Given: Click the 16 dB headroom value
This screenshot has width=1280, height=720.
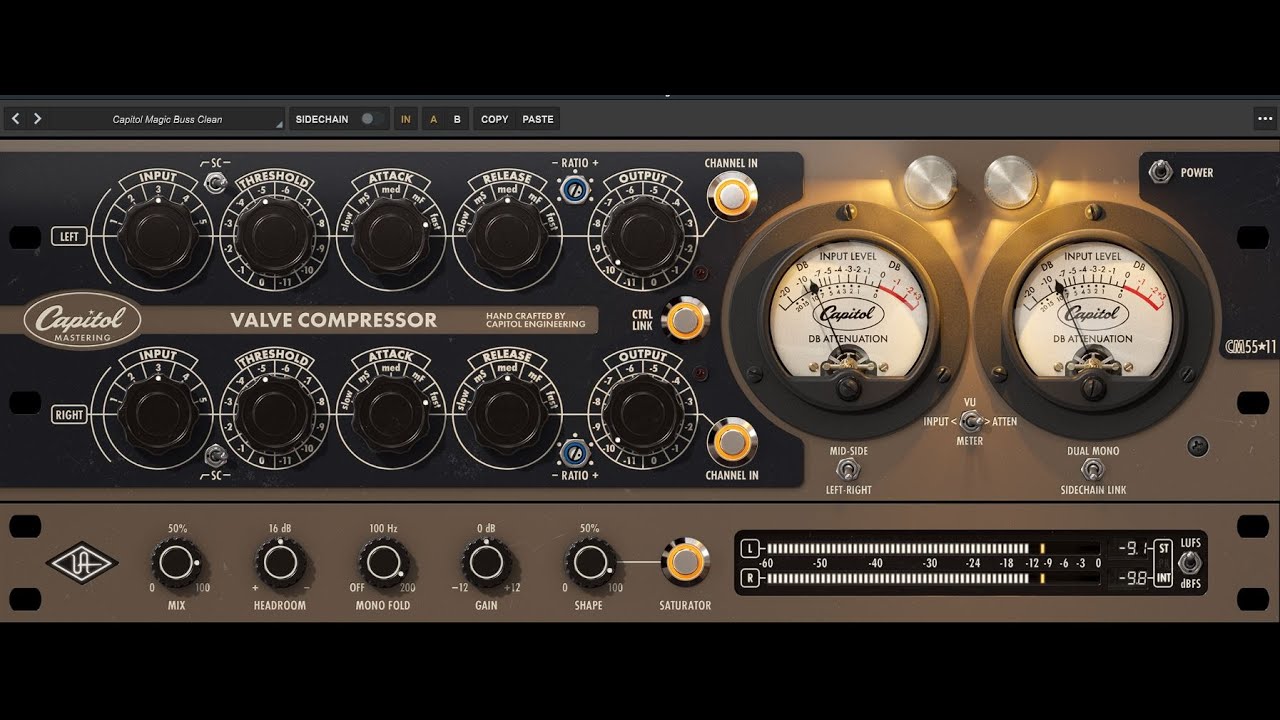Looking at the screenshot, I should (x=280, y=528).
